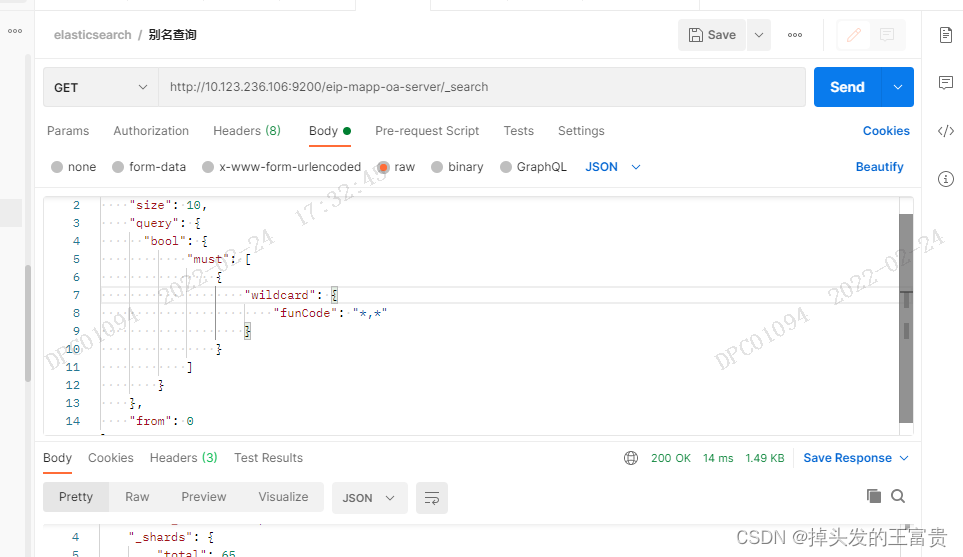Click the 1.49 KB response size

(765, 458)
